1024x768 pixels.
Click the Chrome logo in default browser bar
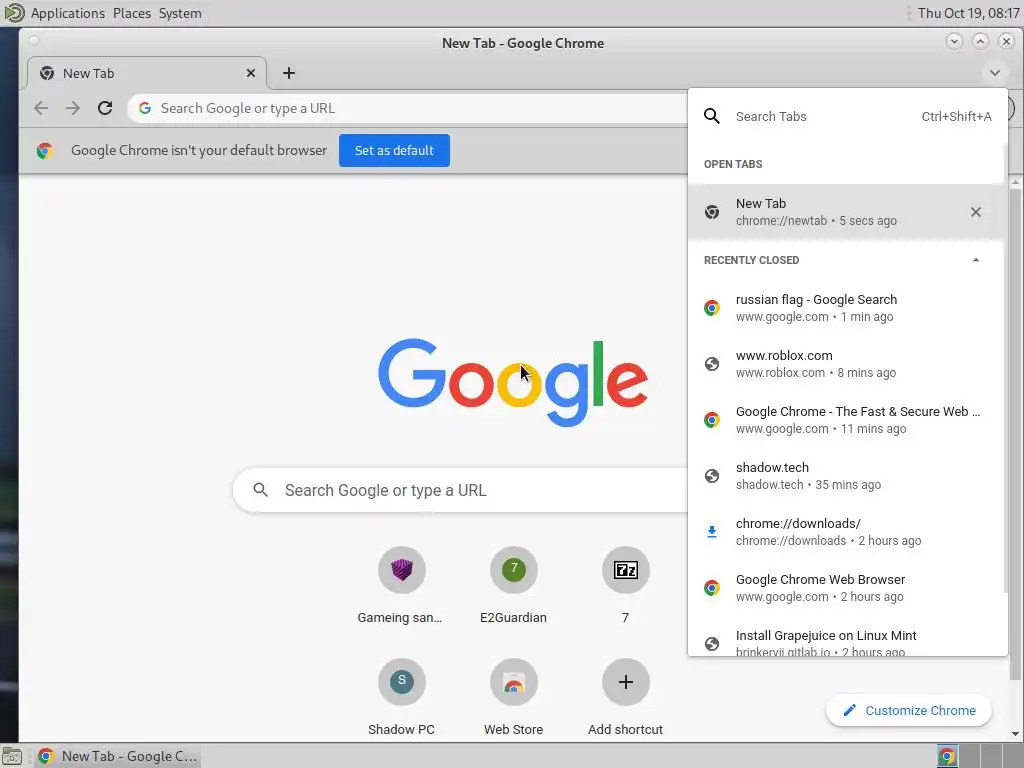[x=44, y=151]
